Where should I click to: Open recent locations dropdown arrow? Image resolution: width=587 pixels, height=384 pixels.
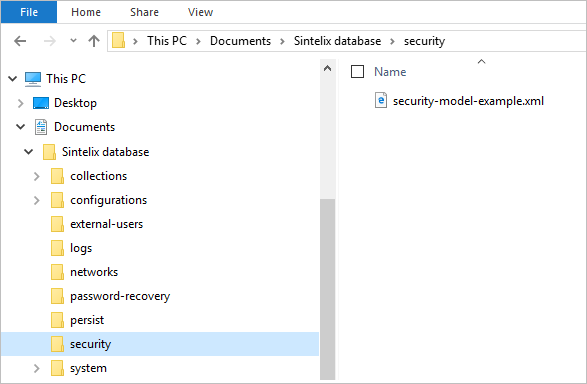click(x=73, y=40)
